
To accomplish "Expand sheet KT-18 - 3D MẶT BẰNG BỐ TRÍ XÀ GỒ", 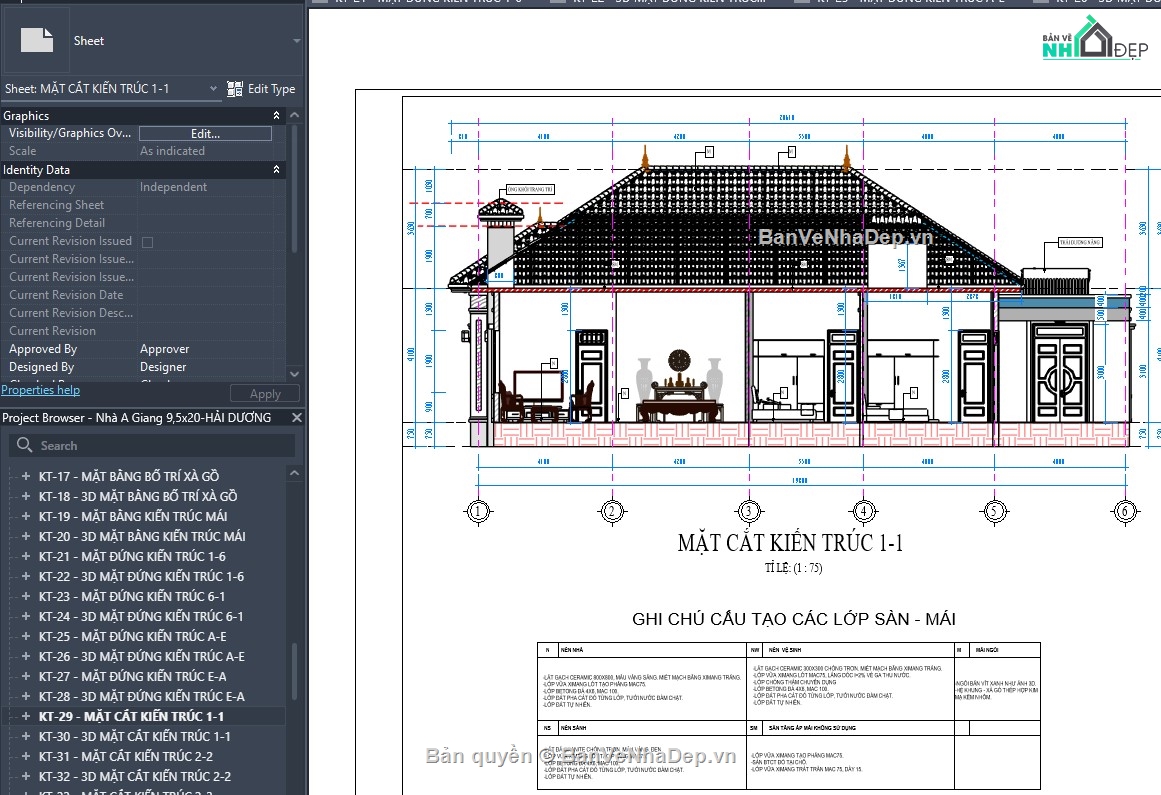I will tap(26, 497).
